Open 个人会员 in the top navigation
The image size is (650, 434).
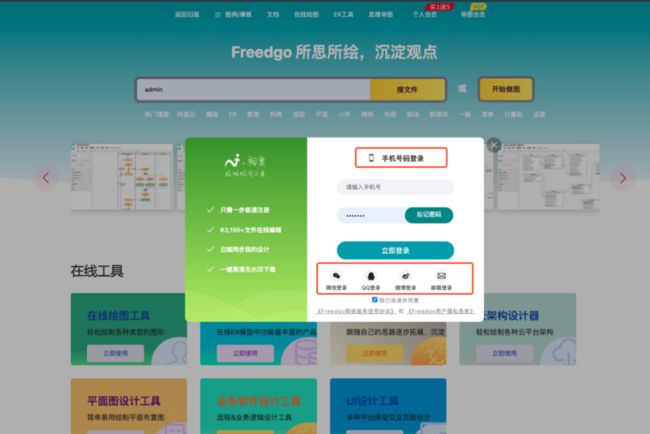(424, 15)
